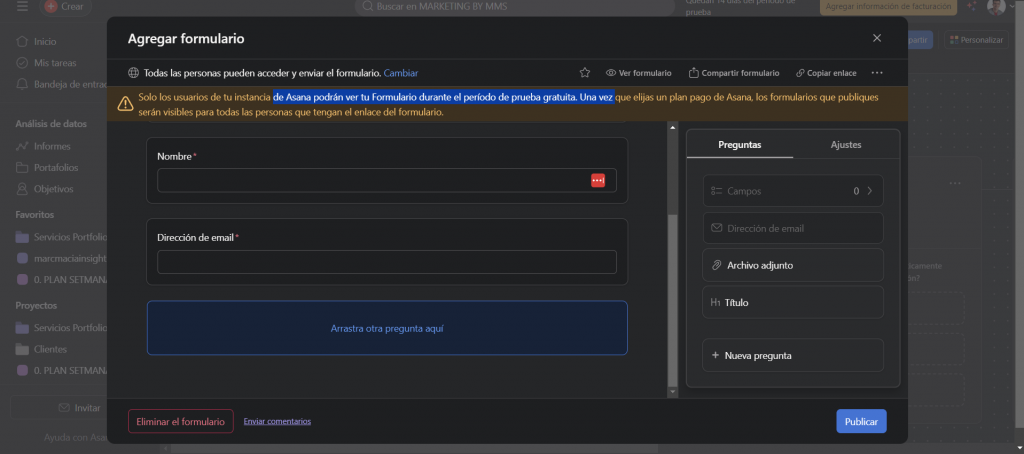Add a Título heading element

tap(793, 302)
